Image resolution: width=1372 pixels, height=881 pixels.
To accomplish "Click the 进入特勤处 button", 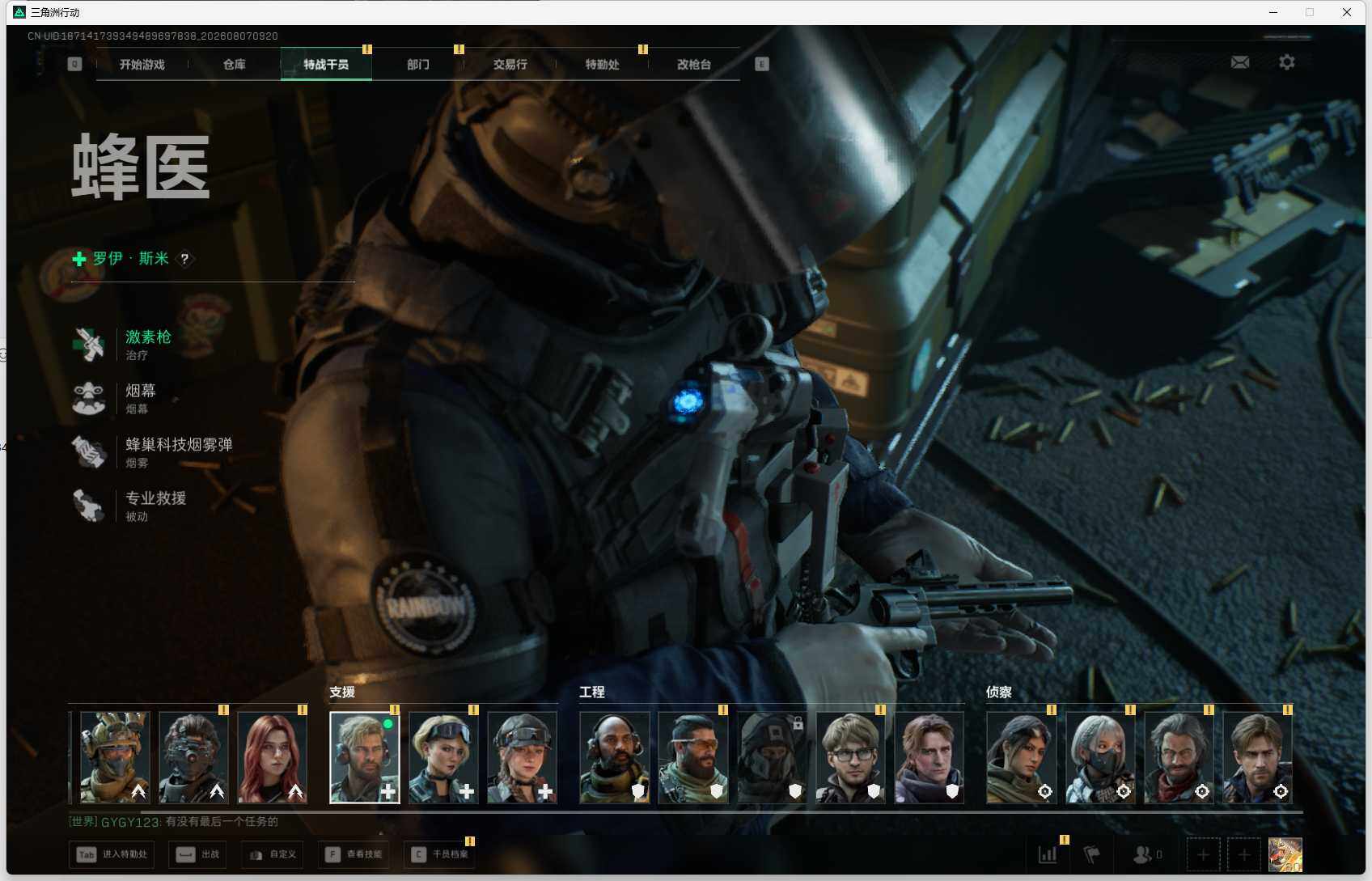I will point(112,854).
